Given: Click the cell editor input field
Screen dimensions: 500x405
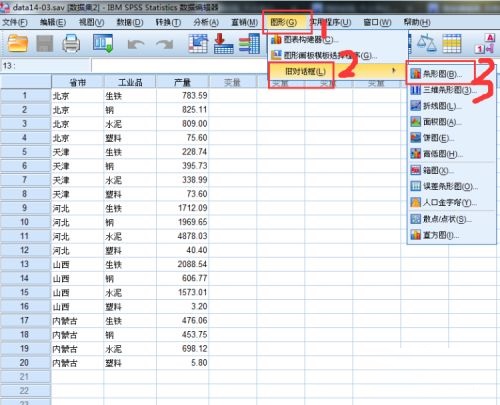Looking at the screenshot, I should point(180,66).
